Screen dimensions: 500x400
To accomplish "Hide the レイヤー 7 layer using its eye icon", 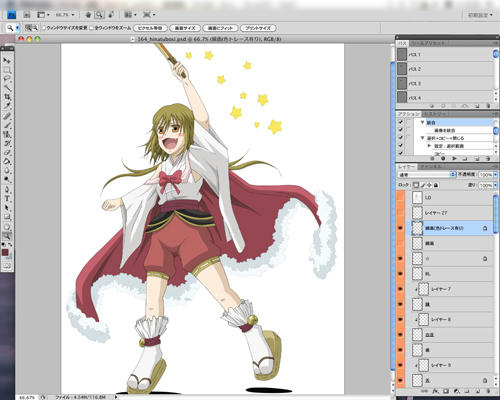I will pos(401,289).
